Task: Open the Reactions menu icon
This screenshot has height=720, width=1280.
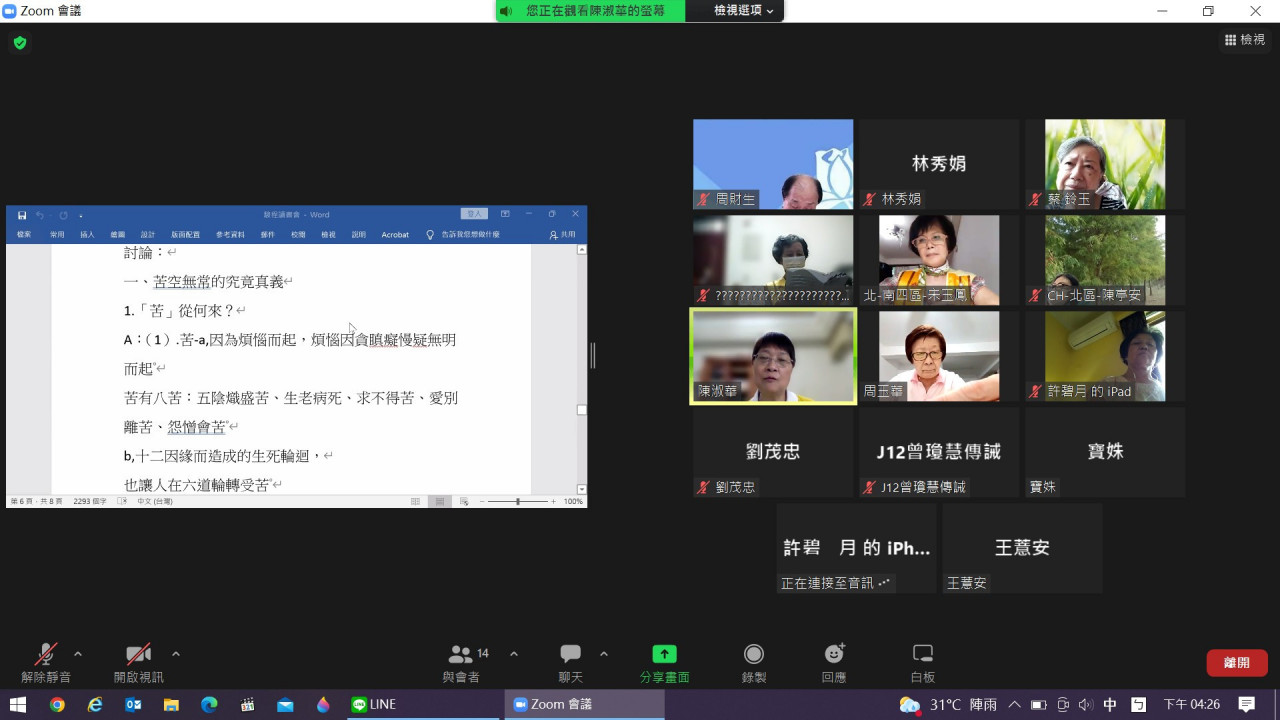Action: [x=834, y=654]
